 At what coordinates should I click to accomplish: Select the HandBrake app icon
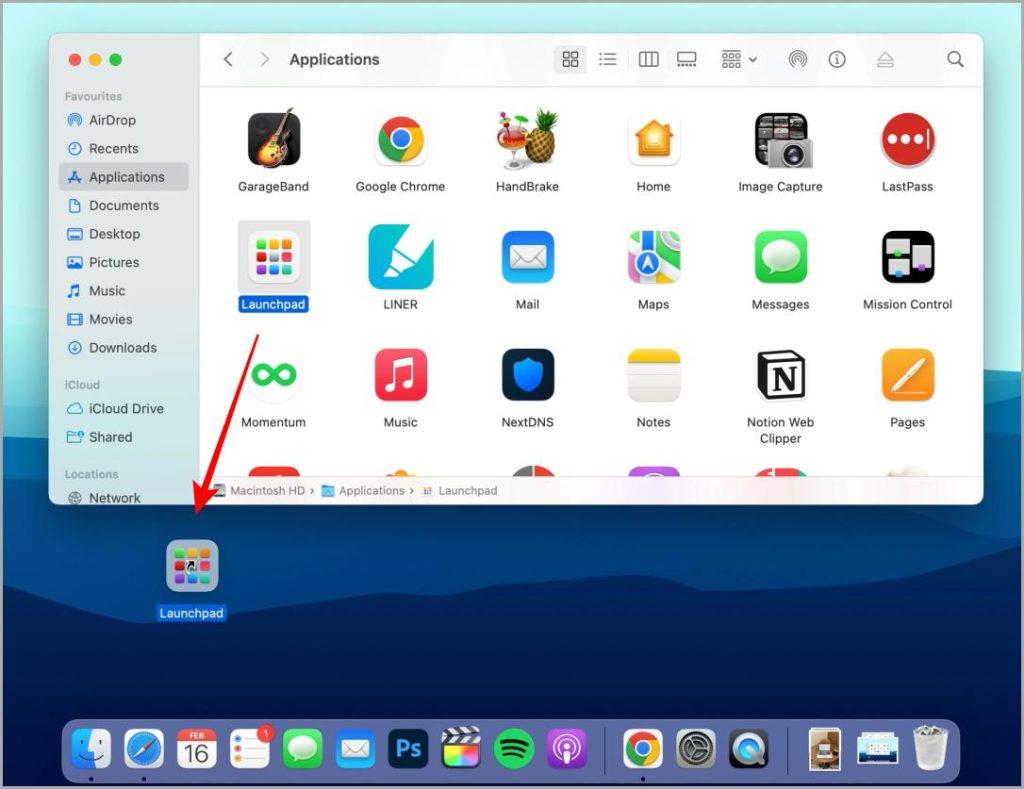pyautogui.click(x=527, y=138)
